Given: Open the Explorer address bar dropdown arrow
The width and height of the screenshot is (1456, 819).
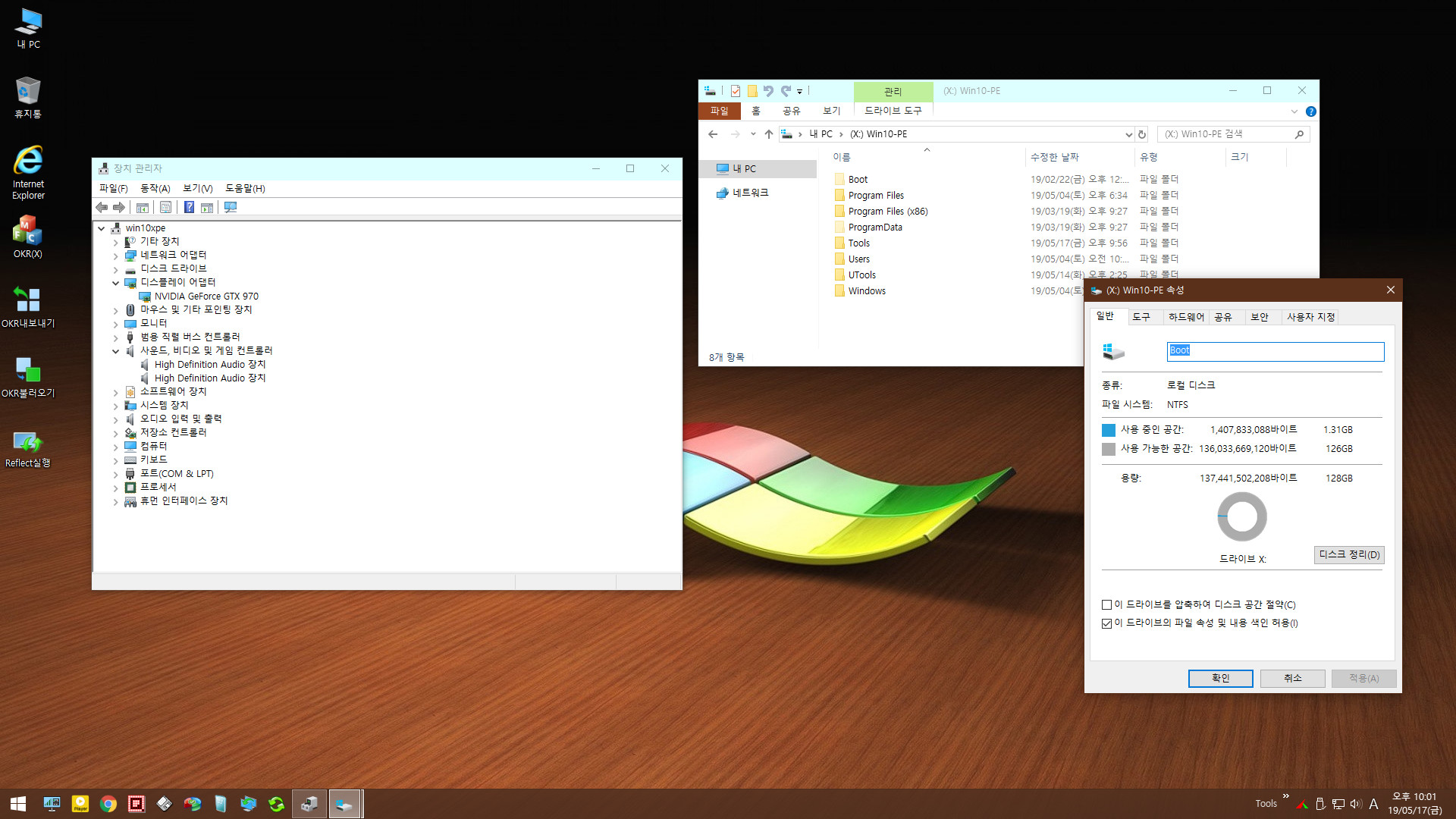Looking at the screenshot, I should (1128, 134).
